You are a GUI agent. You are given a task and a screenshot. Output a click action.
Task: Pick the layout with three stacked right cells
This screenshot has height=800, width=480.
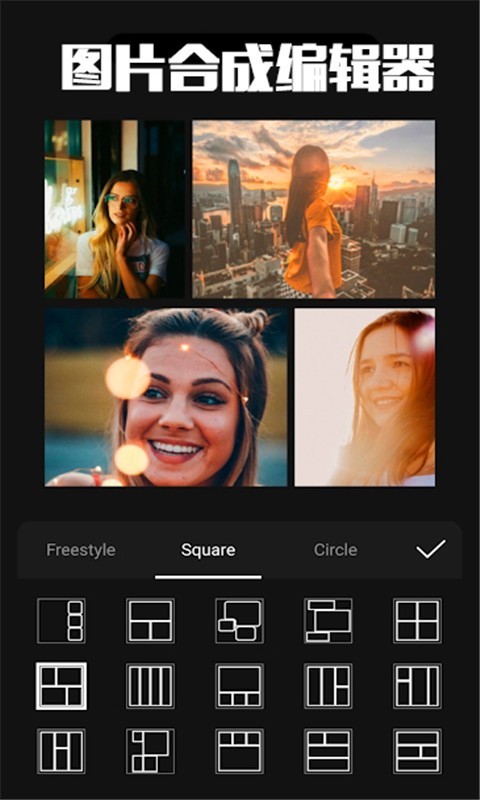(61, 620)
